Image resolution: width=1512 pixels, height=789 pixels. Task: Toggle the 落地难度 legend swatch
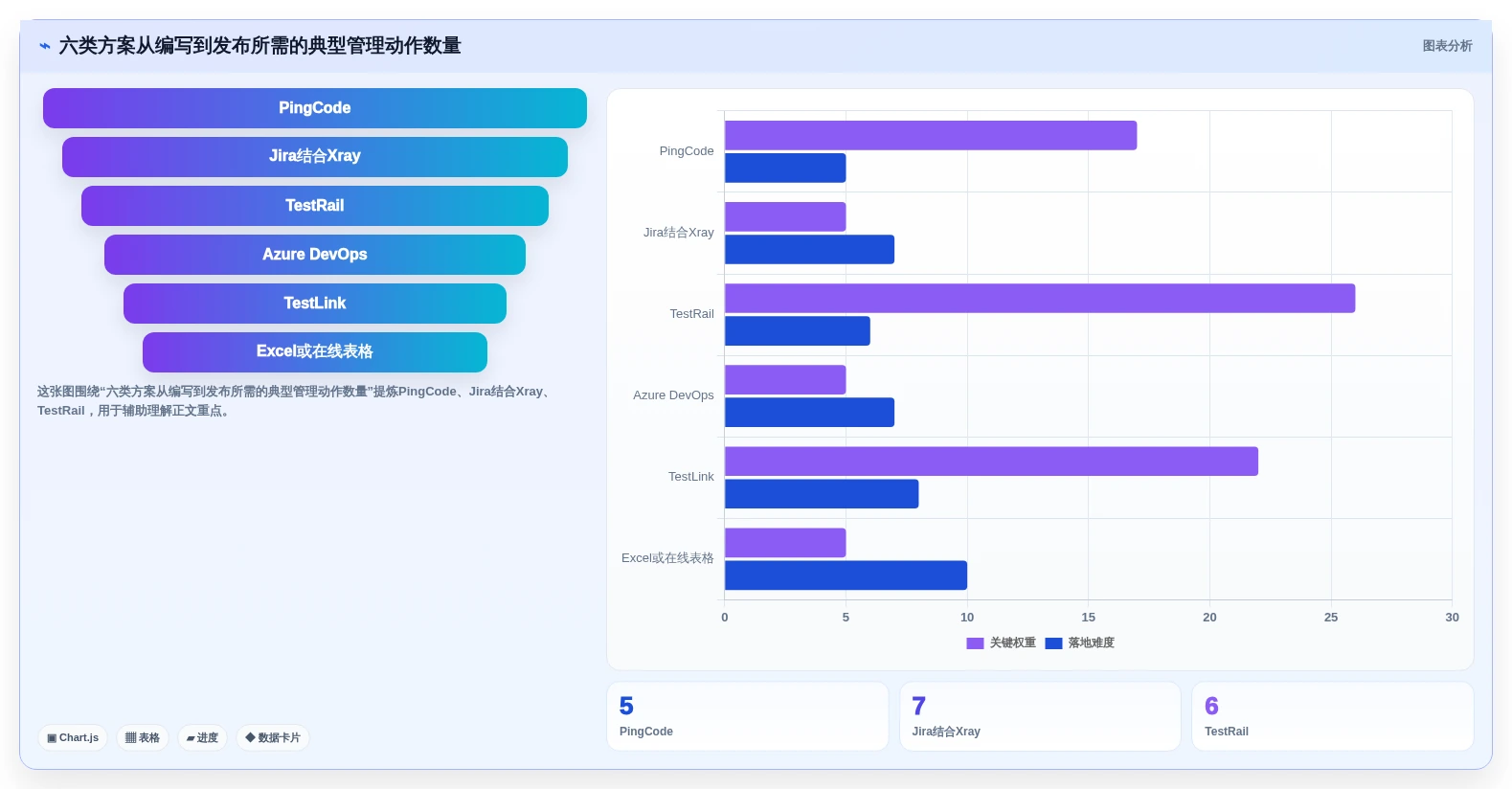click(1053, 643)
